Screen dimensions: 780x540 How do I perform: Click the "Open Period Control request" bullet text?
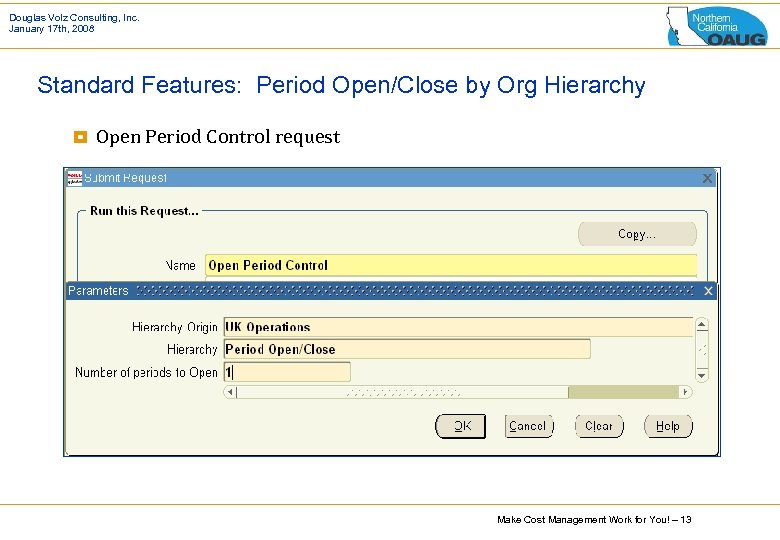218,137
